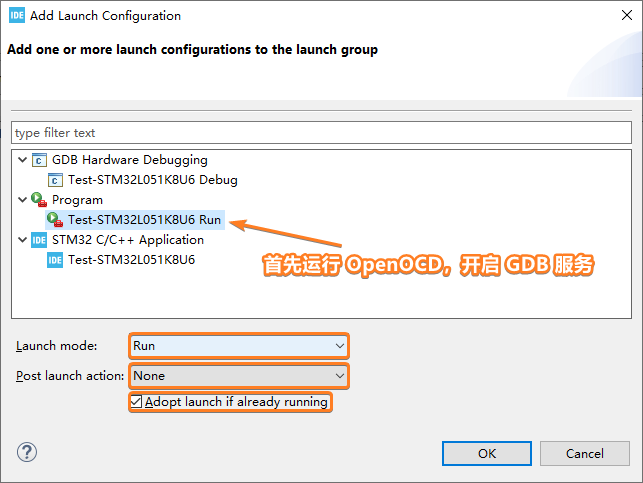Image resolution: width=643 pixels, height=483 pixels.
Task: Focus the type filter text field
Action: coord(322,133)
